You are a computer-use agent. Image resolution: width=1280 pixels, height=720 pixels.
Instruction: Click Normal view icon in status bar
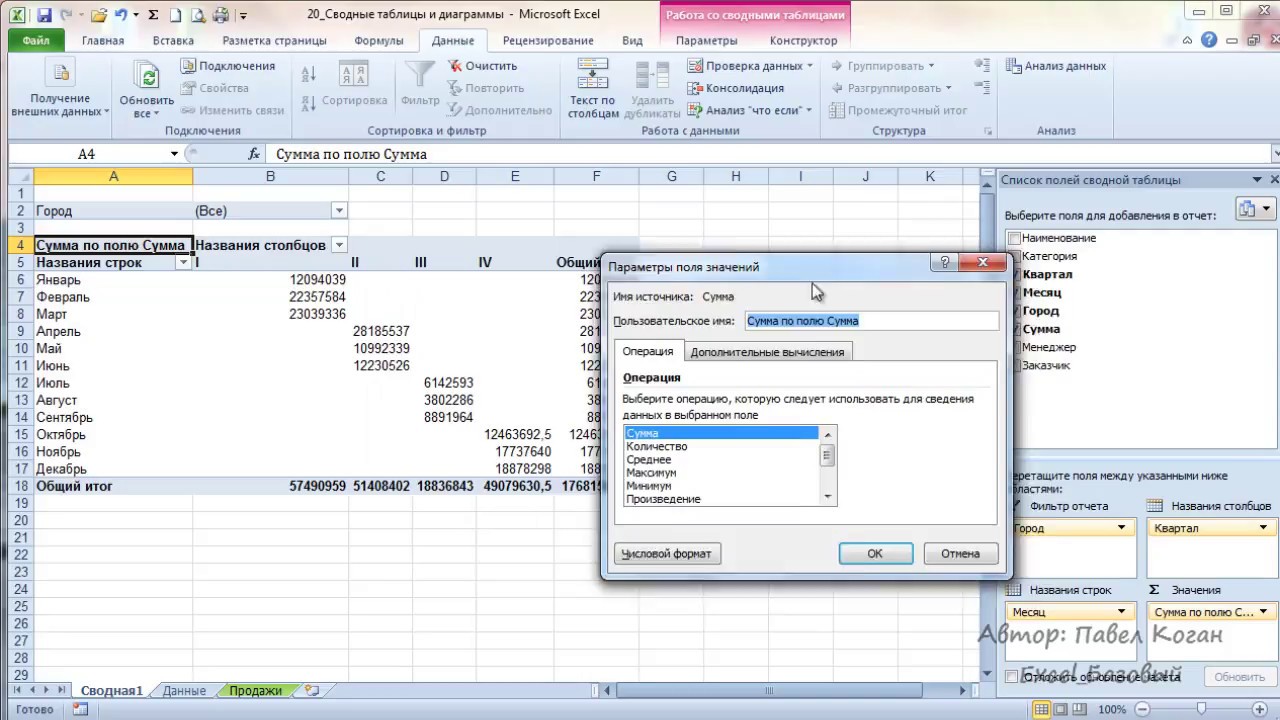coord(1041,709)
